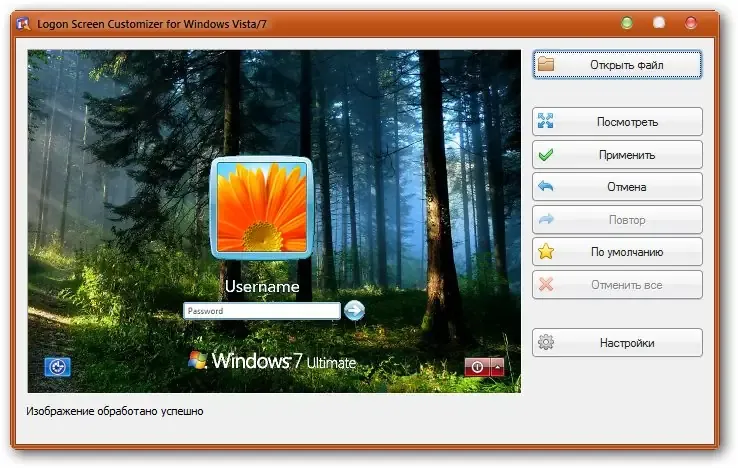
Task: Click the Password field in preview
Action: (x=262, y=311)
